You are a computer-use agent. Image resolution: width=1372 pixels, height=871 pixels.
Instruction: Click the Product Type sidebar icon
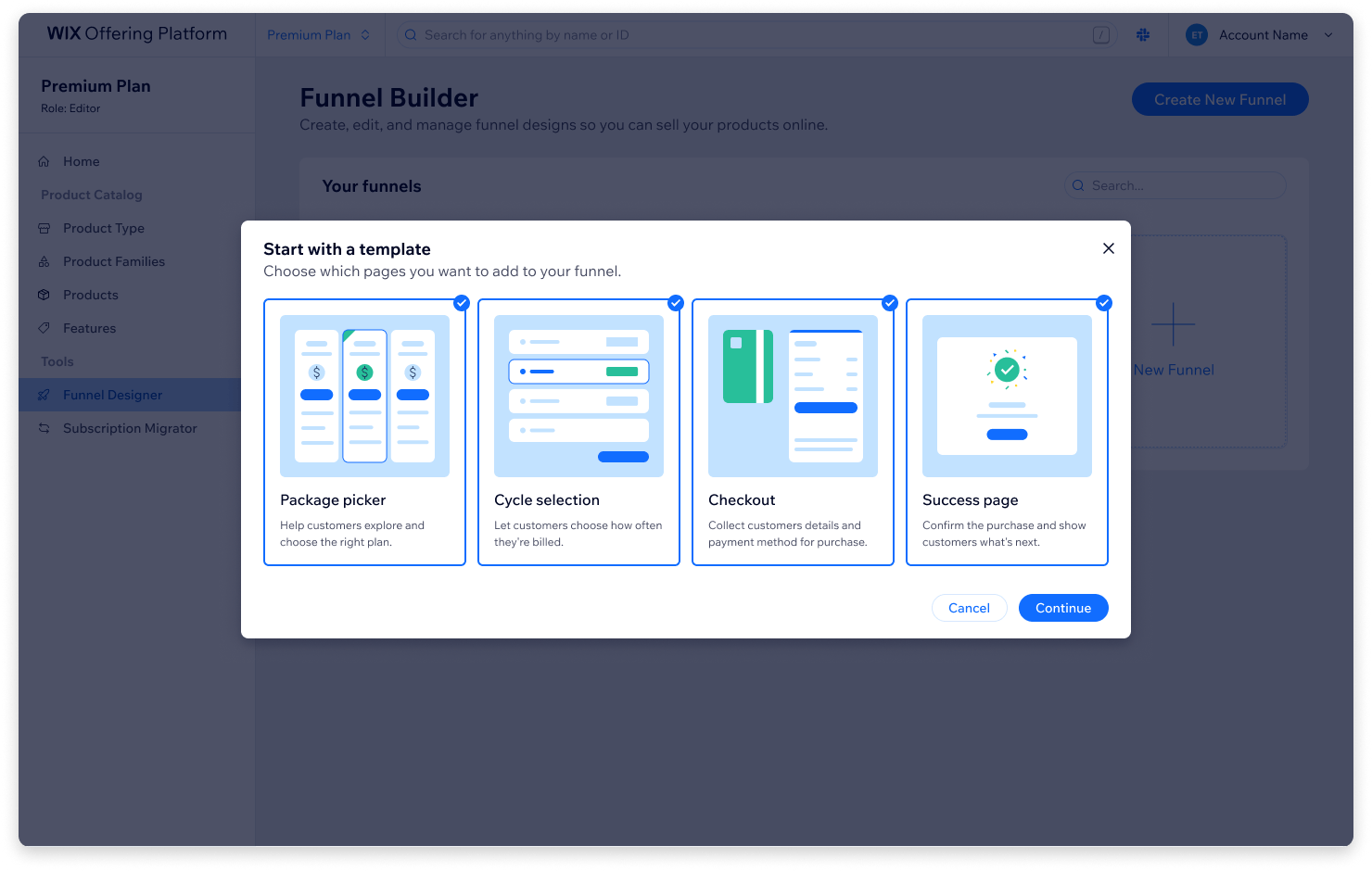(x=44, y=228)
